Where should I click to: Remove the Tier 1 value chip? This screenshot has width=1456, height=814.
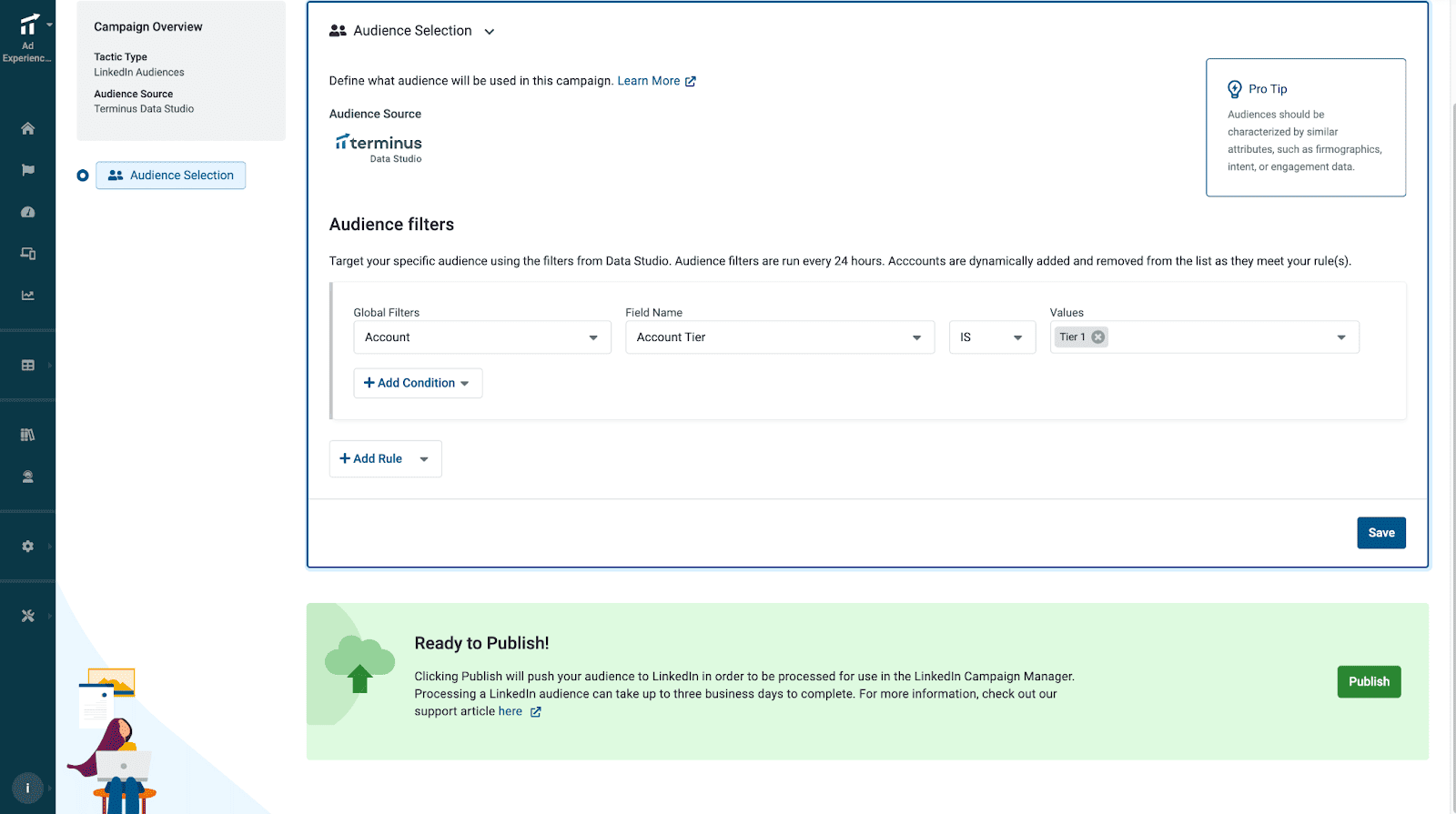1098,337
